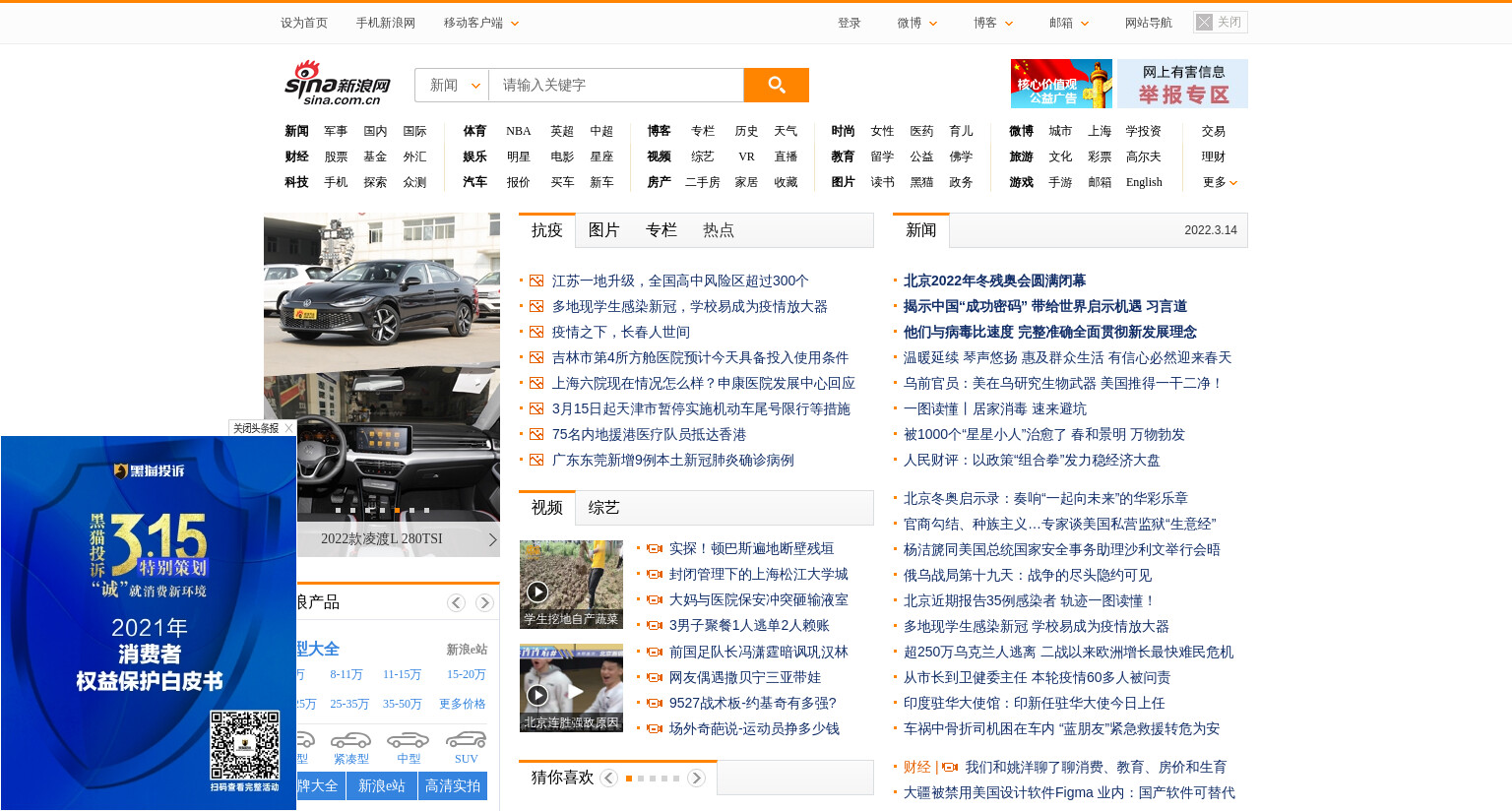Select the active orange slideshow indicator dot
The height and width of the screenshot is (811, 1512).
coord(397,510)
